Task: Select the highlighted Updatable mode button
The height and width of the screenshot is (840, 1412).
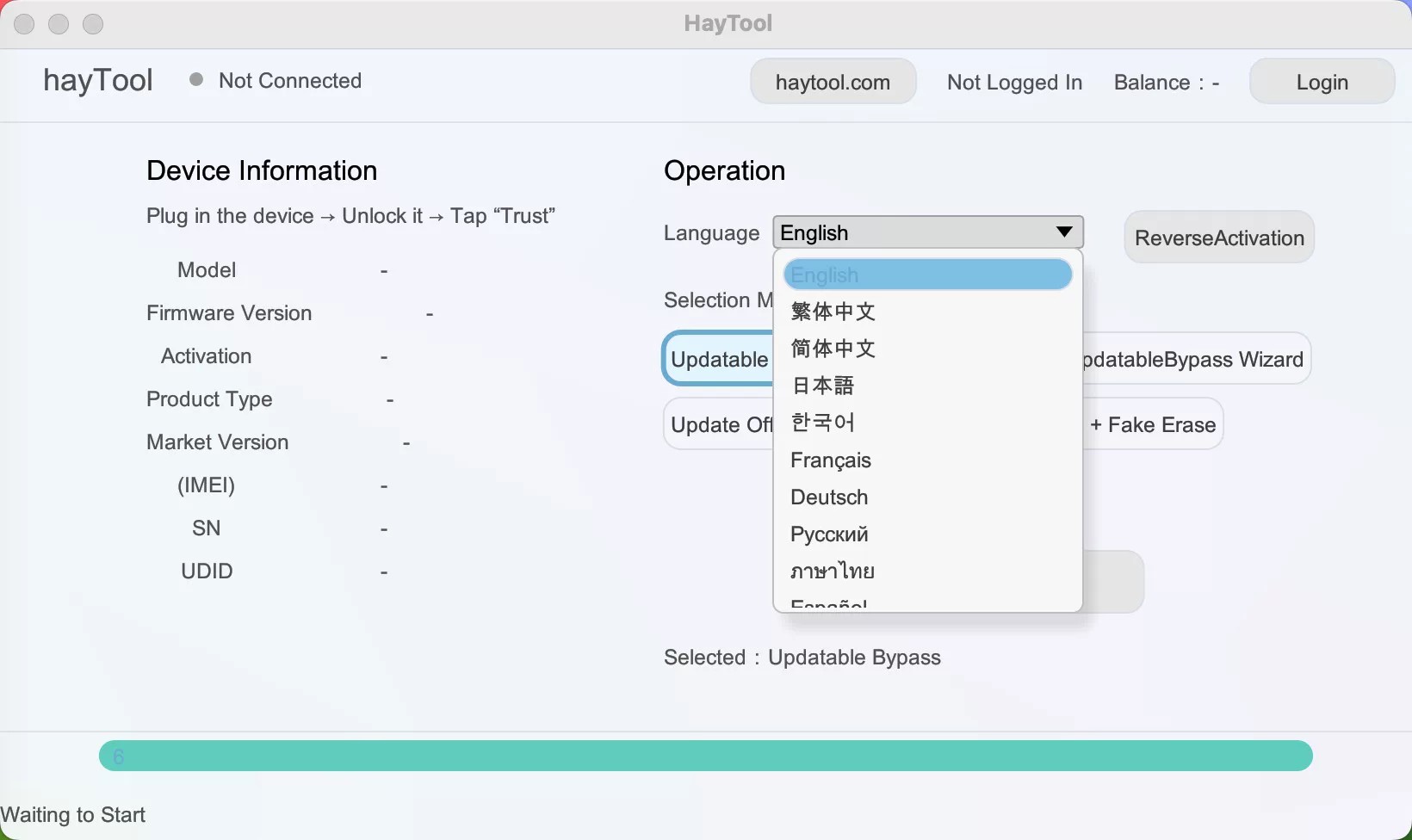Action: 719,359
